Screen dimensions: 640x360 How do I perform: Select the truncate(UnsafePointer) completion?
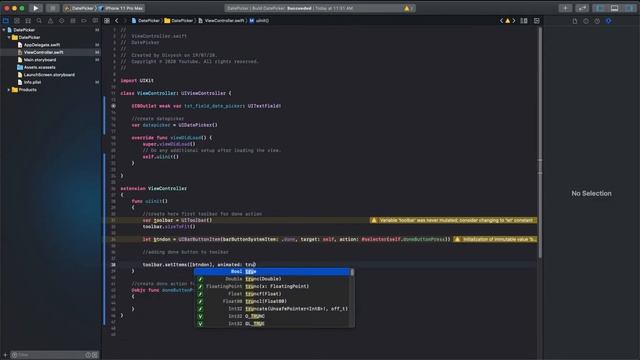click(272, 309)
